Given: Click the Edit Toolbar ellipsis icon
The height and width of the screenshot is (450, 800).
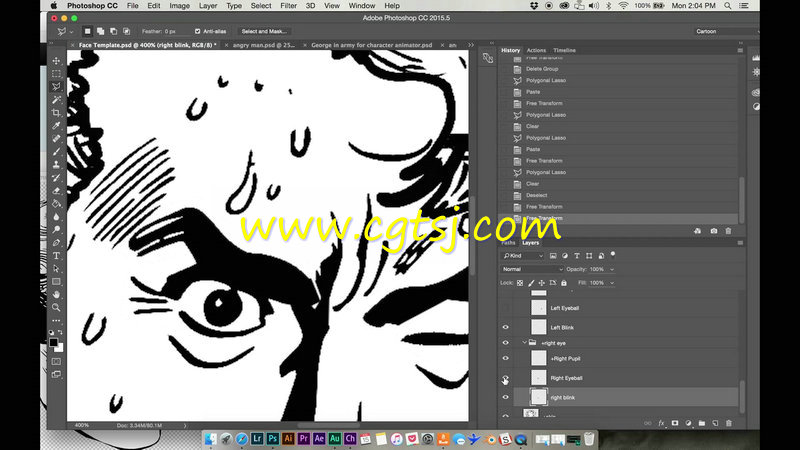Looking at the screenshot, I should [56, 320].
